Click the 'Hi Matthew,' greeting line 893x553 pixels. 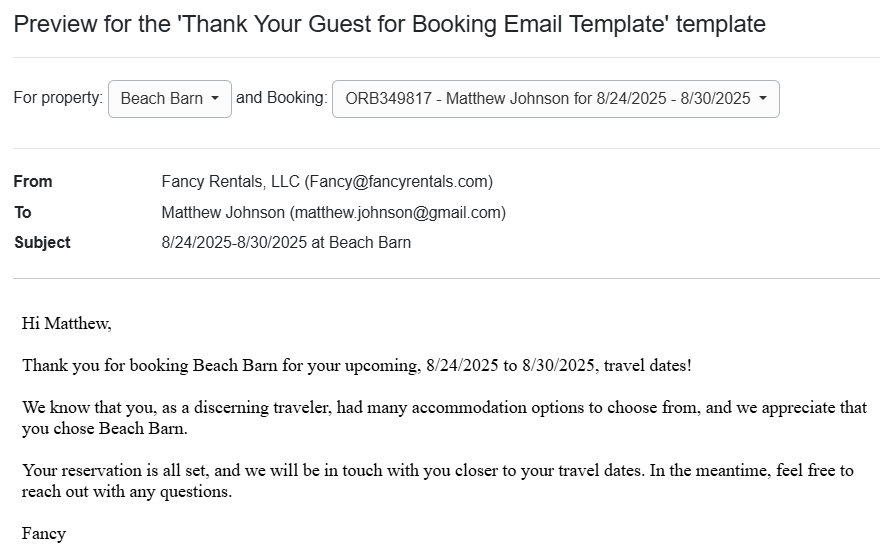coord(67,323)
